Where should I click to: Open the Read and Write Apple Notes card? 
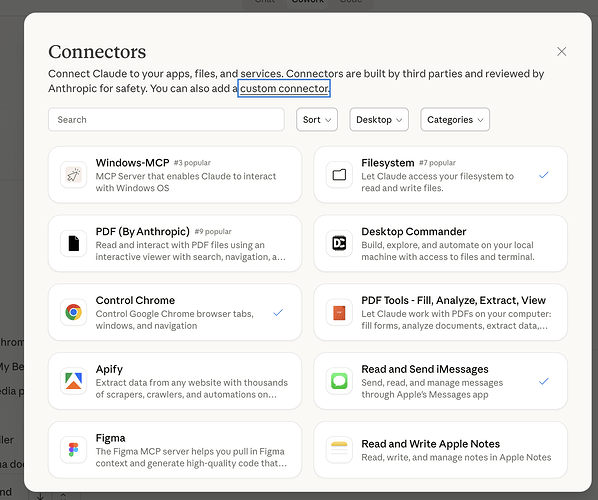(440, 450)
